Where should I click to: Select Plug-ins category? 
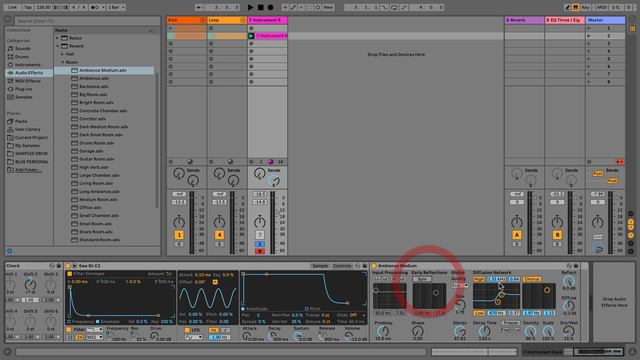pos(23,89)
